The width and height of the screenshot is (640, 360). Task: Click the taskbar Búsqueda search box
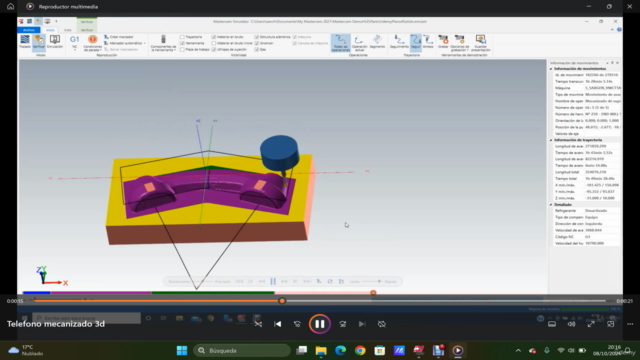[242, 350]
